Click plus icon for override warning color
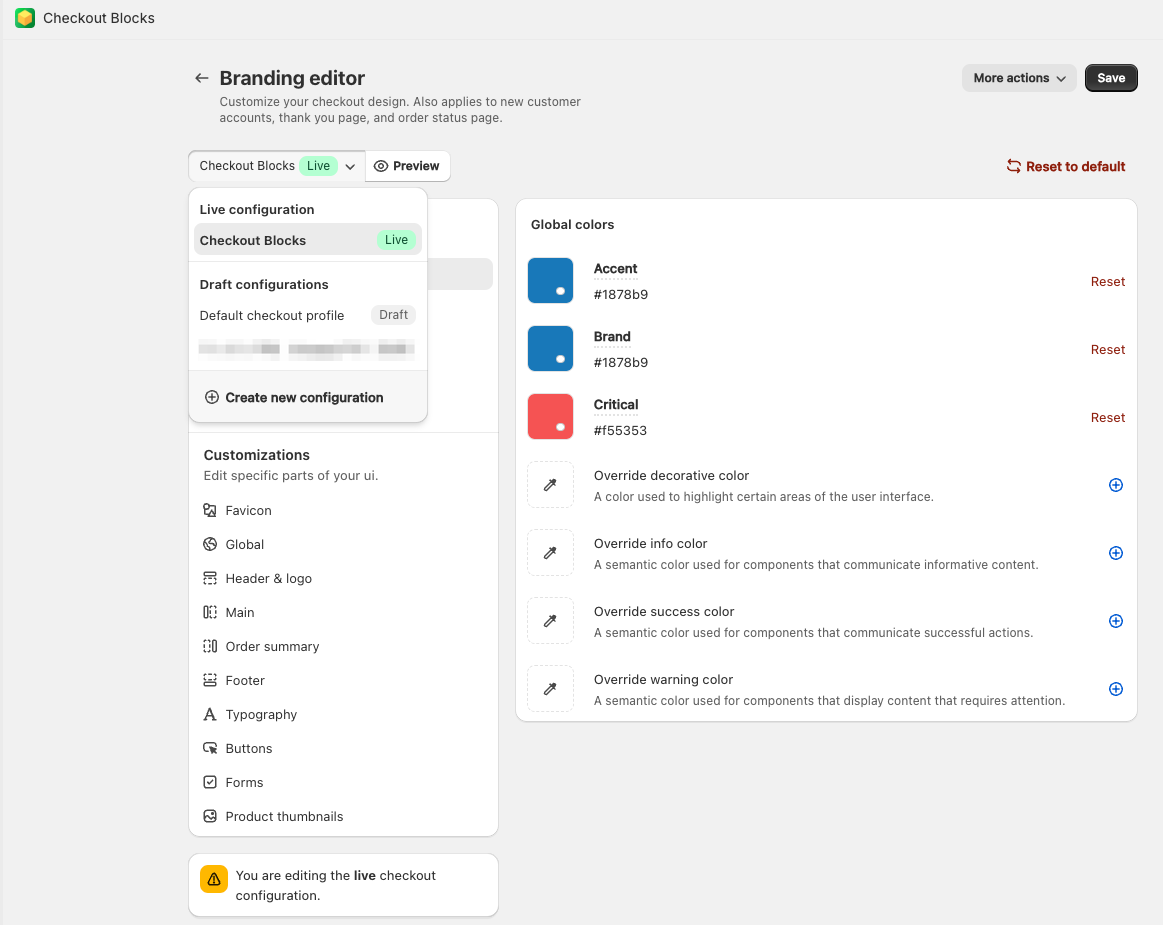The image size is (1163, 925). [1116, 689]
